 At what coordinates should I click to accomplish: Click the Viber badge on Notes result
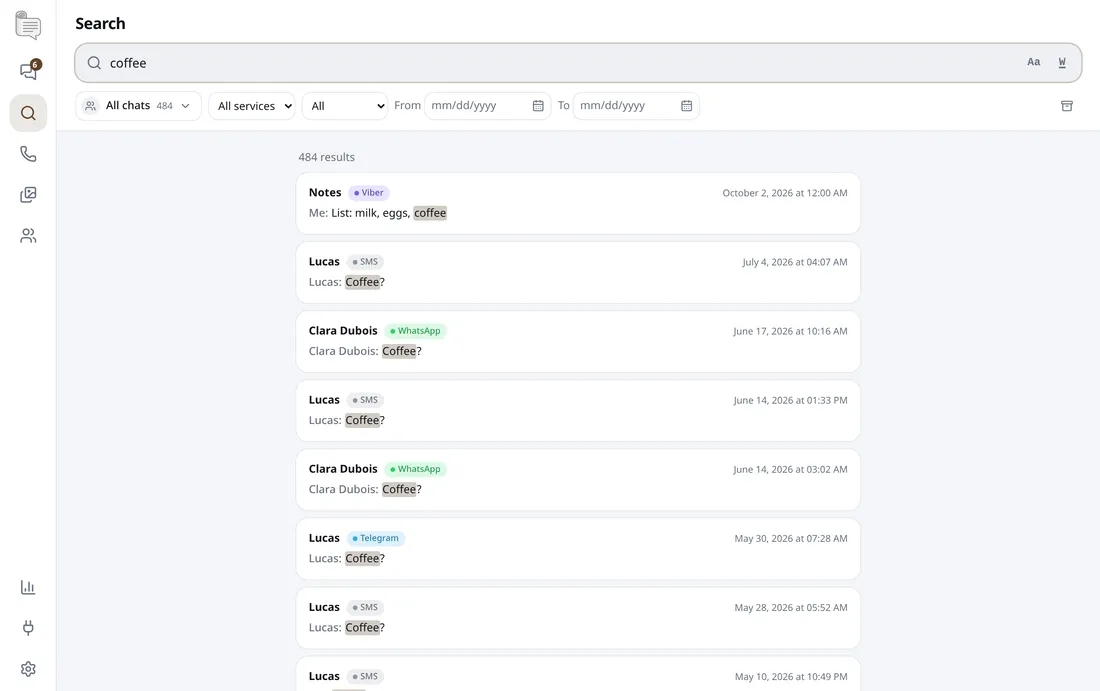(x=369, y=193)
